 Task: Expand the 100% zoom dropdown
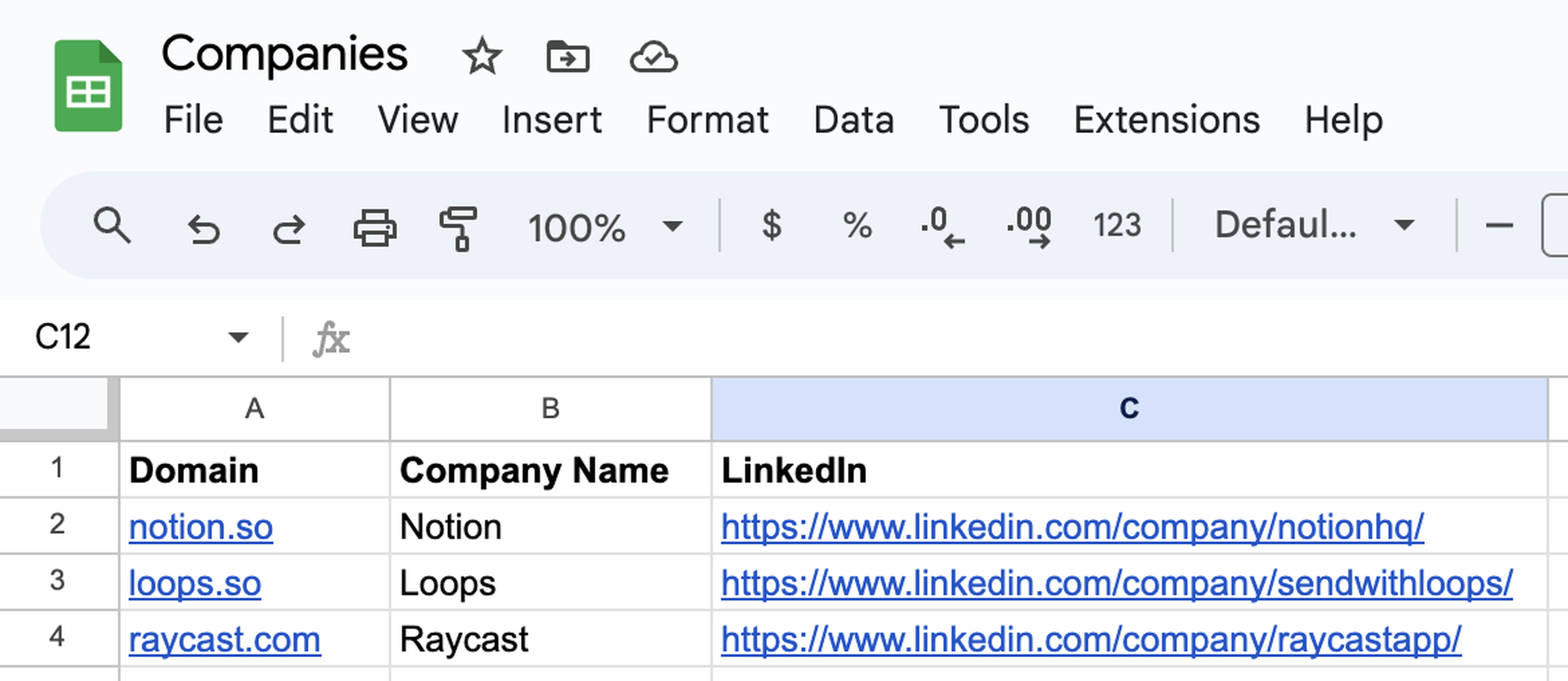point(672,227)
